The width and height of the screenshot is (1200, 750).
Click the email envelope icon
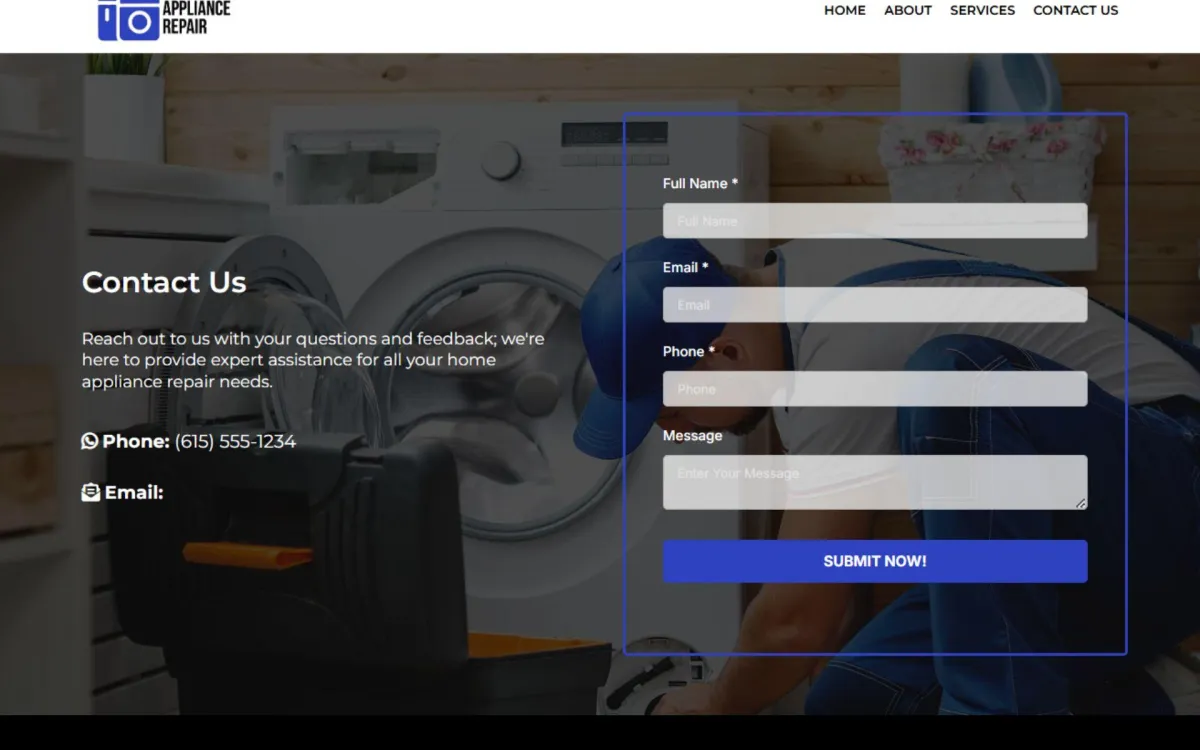[x=91, y=492]
